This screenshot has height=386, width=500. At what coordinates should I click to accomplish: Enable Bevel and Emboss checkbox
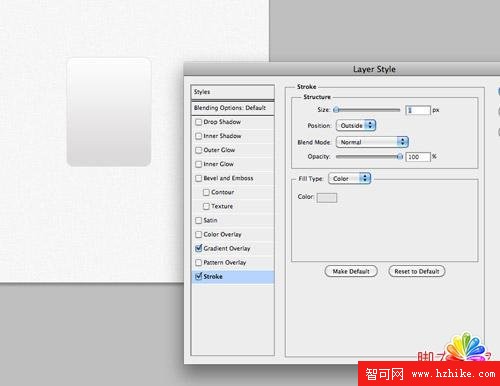click(x=198, y=178)
